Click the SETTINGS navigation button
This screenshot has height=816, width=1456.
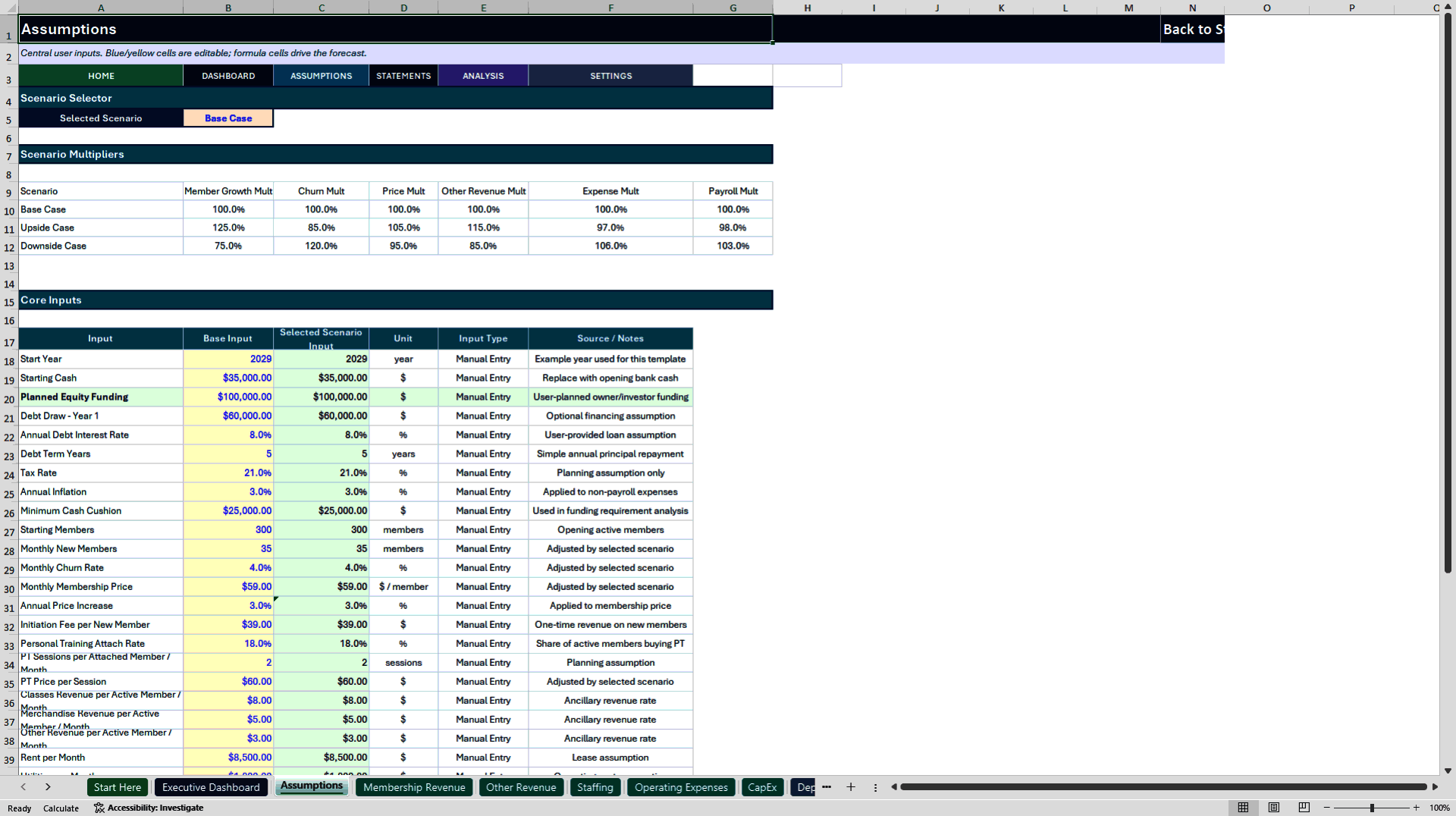[610, 76]
